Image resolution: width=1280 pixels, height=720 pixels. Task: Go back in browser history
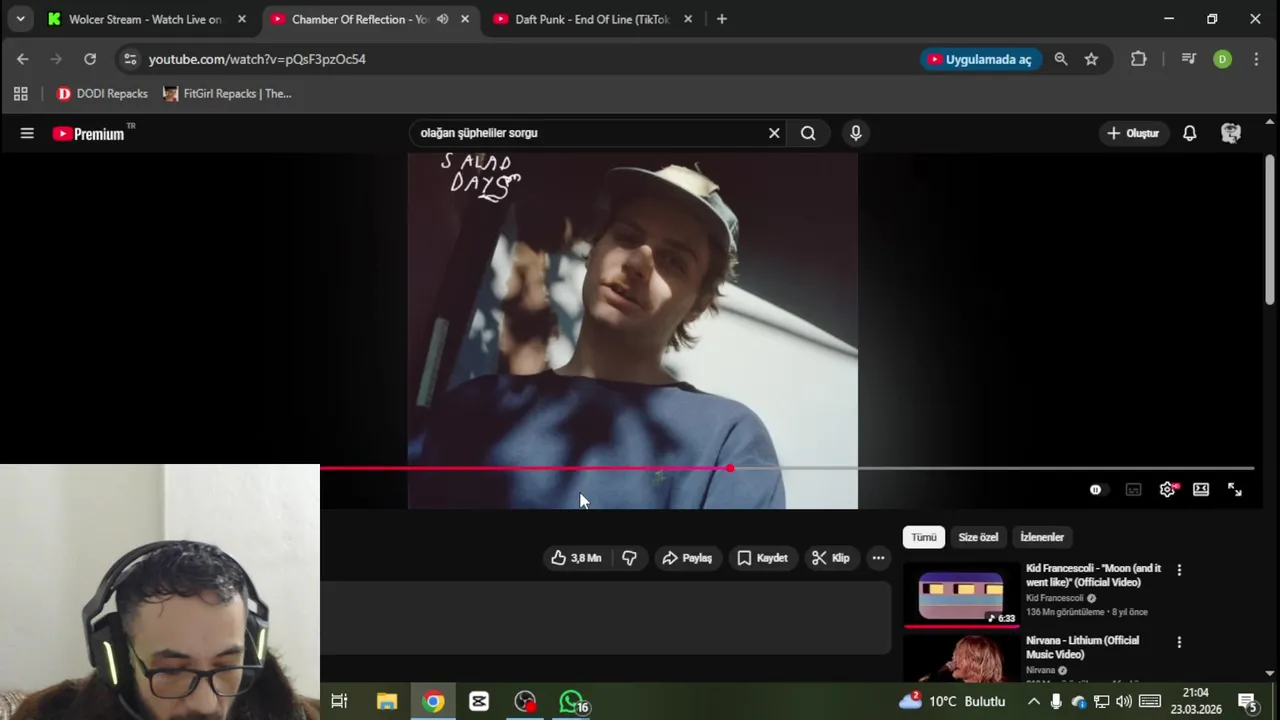pyautogui.click(x=22, y=59)
